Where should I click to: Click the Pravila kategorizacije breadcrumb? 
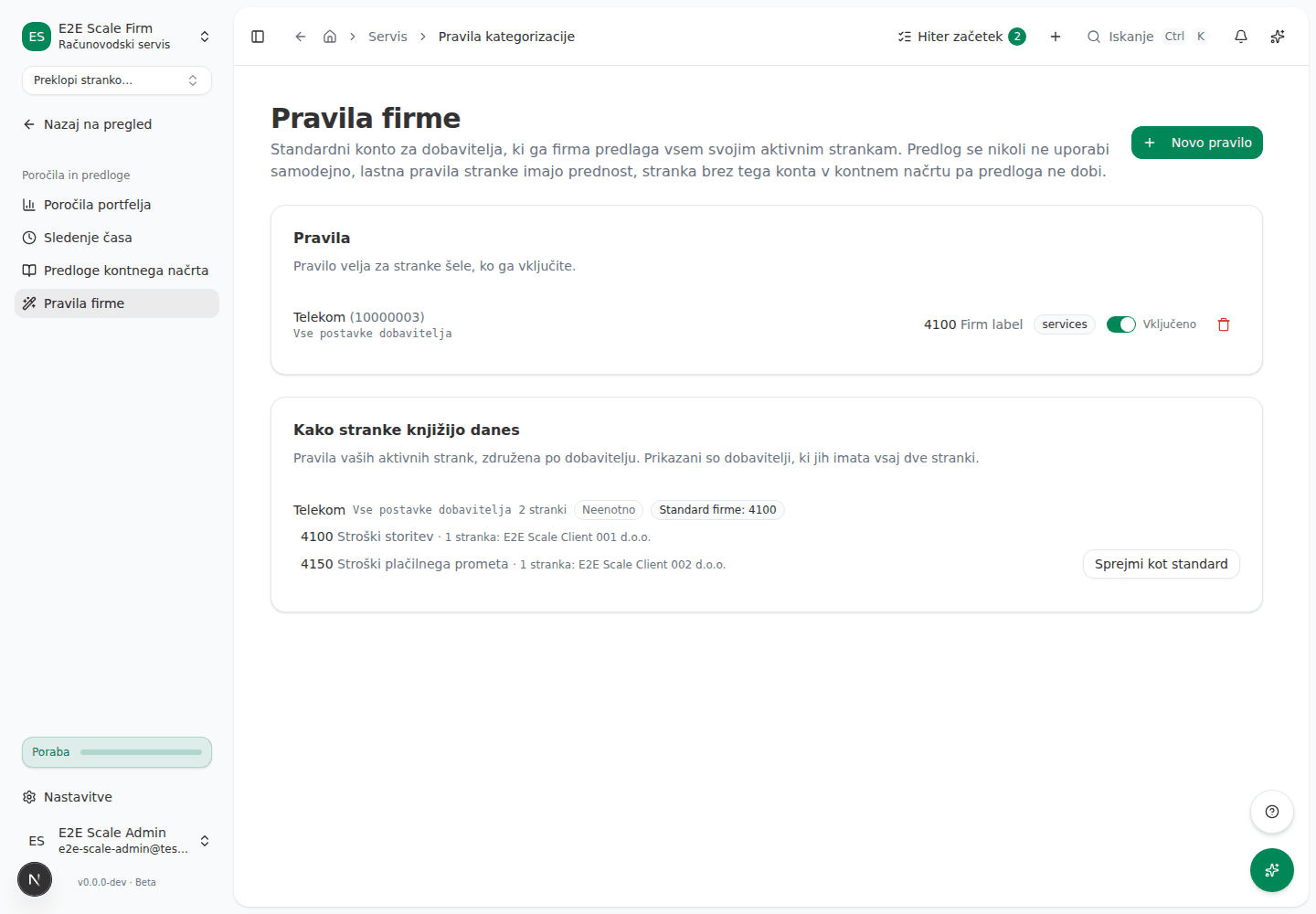(x=506, y=37)
